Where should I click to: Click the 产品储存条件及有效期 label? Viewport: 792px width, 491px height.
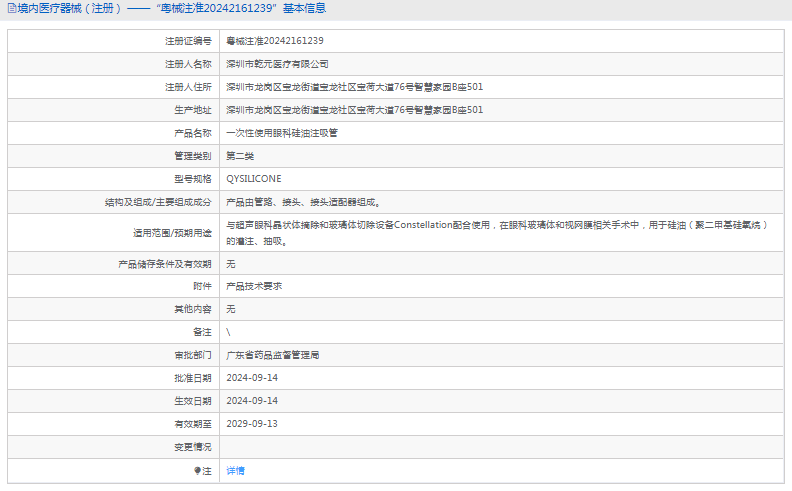(165, 264)
